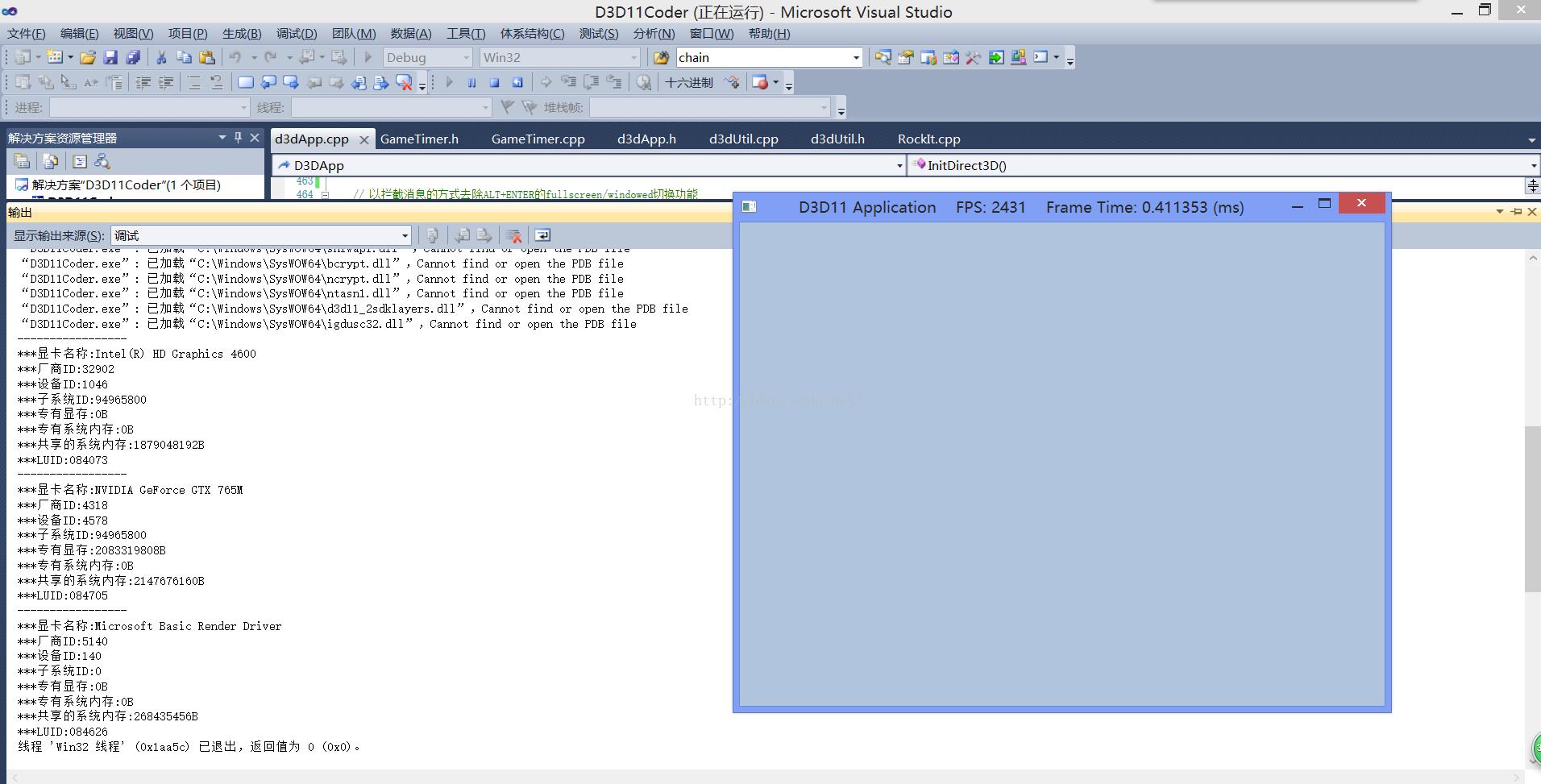Toggle hexadecimal display (十六进制)

688,82
